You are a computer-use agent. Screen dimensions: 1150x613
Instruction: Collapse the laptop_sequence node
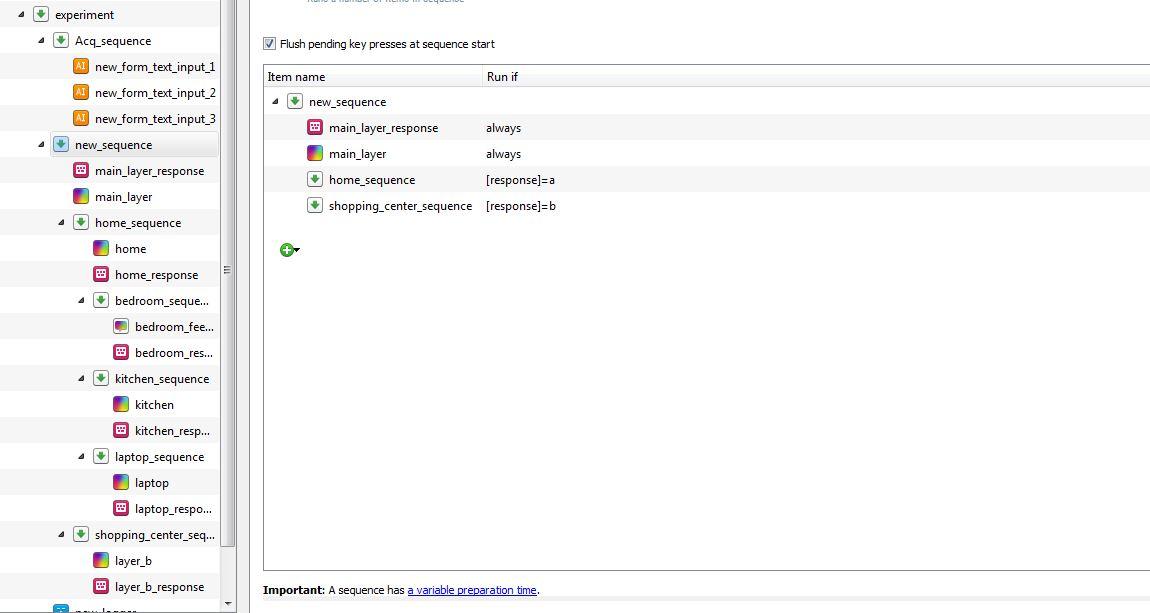tap(81, 457)
